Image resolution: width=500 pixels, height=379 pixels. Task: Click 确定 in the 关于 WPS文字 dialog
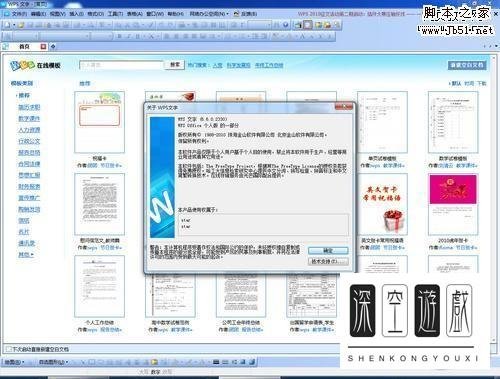tap(328, 250)
